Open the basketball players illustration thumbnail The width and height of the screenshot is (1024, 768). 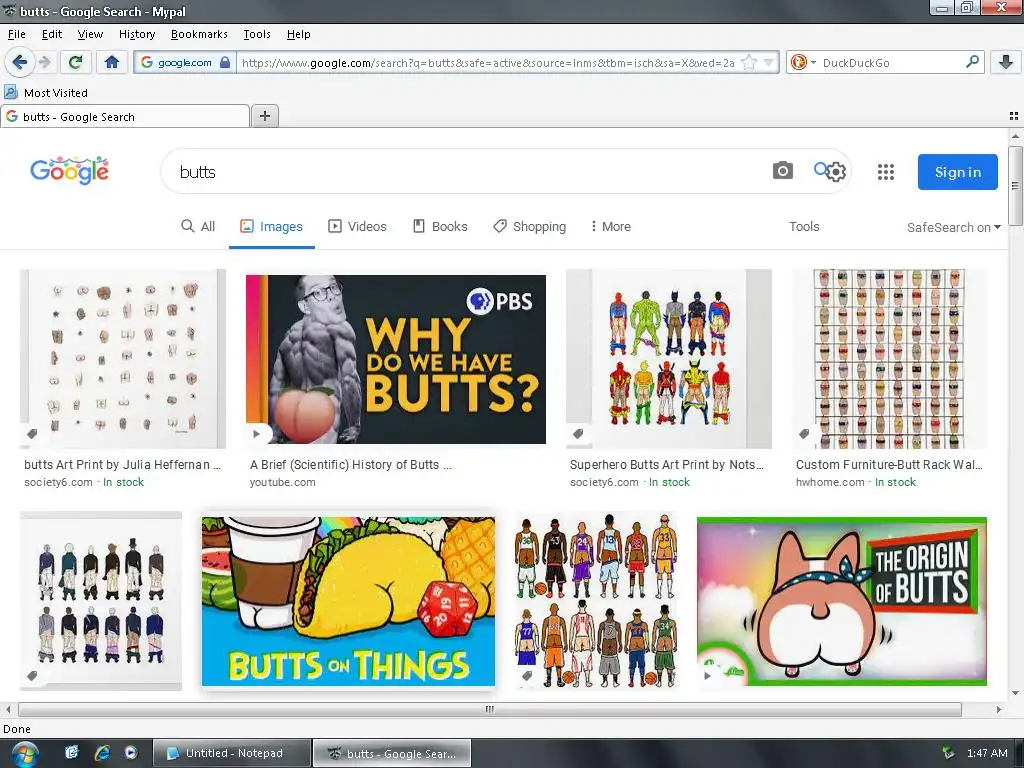596,601
